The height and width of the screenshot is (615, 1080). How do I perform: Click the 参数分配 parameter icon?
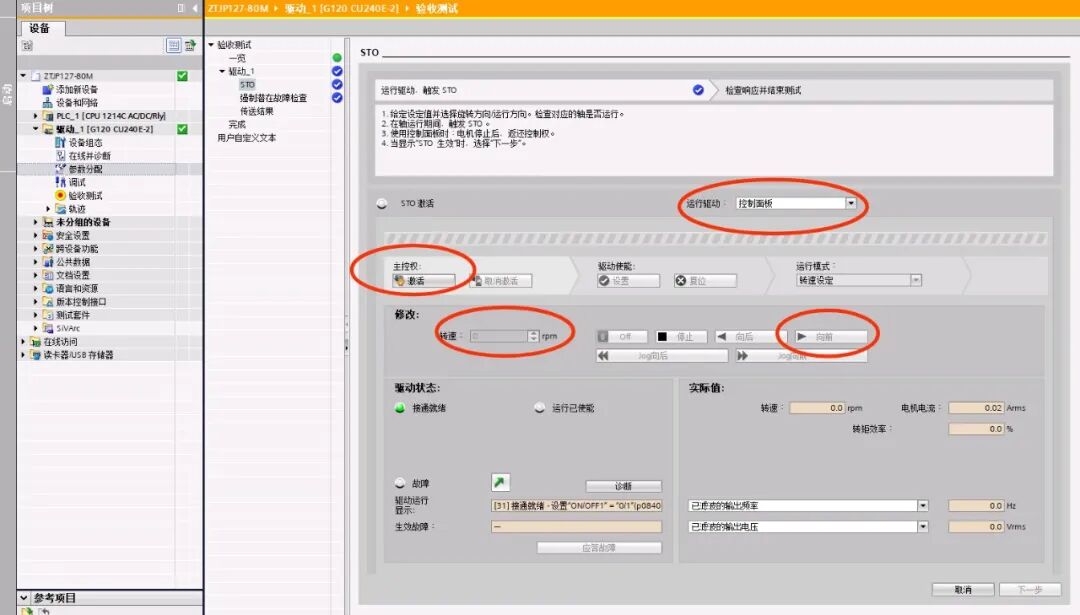tap(60, 169)
